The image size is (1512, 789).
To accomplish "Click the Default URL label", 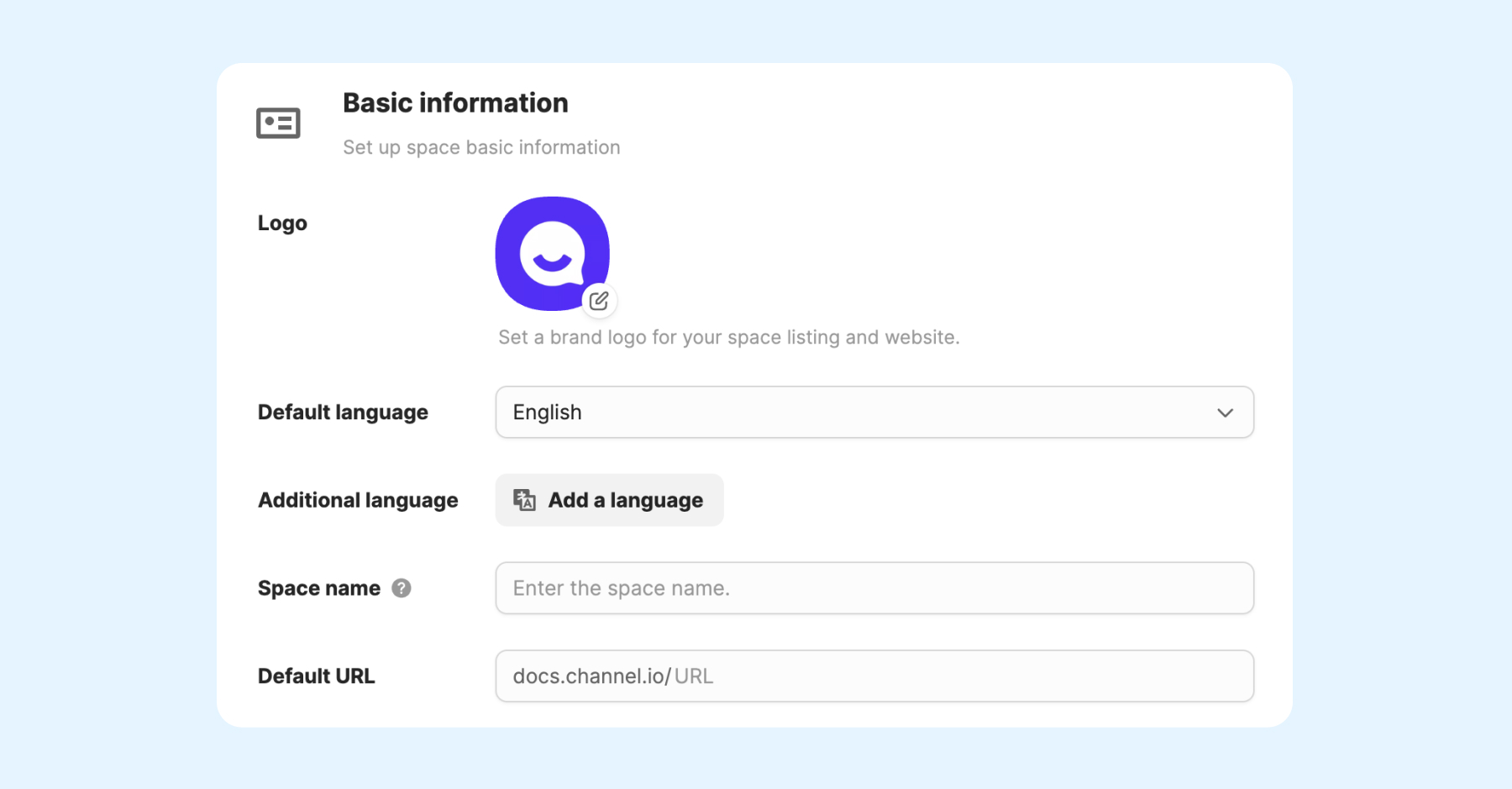I will coord(317,676).
